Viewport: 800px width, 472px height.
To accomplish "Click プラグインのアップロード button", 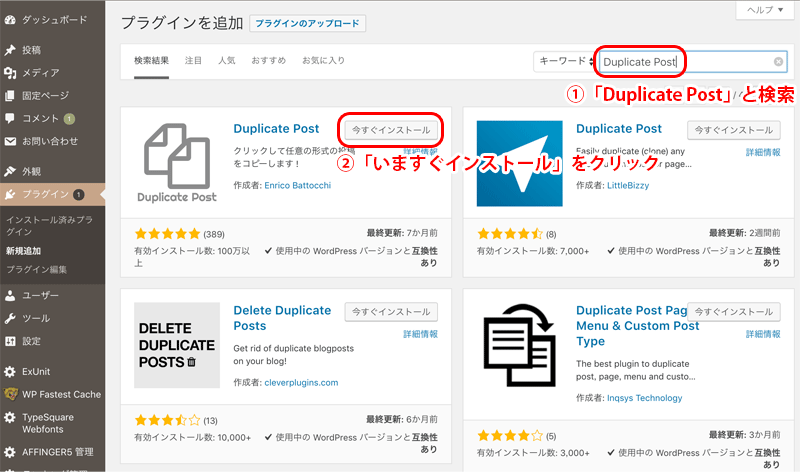I will click(x=307, y=23).
